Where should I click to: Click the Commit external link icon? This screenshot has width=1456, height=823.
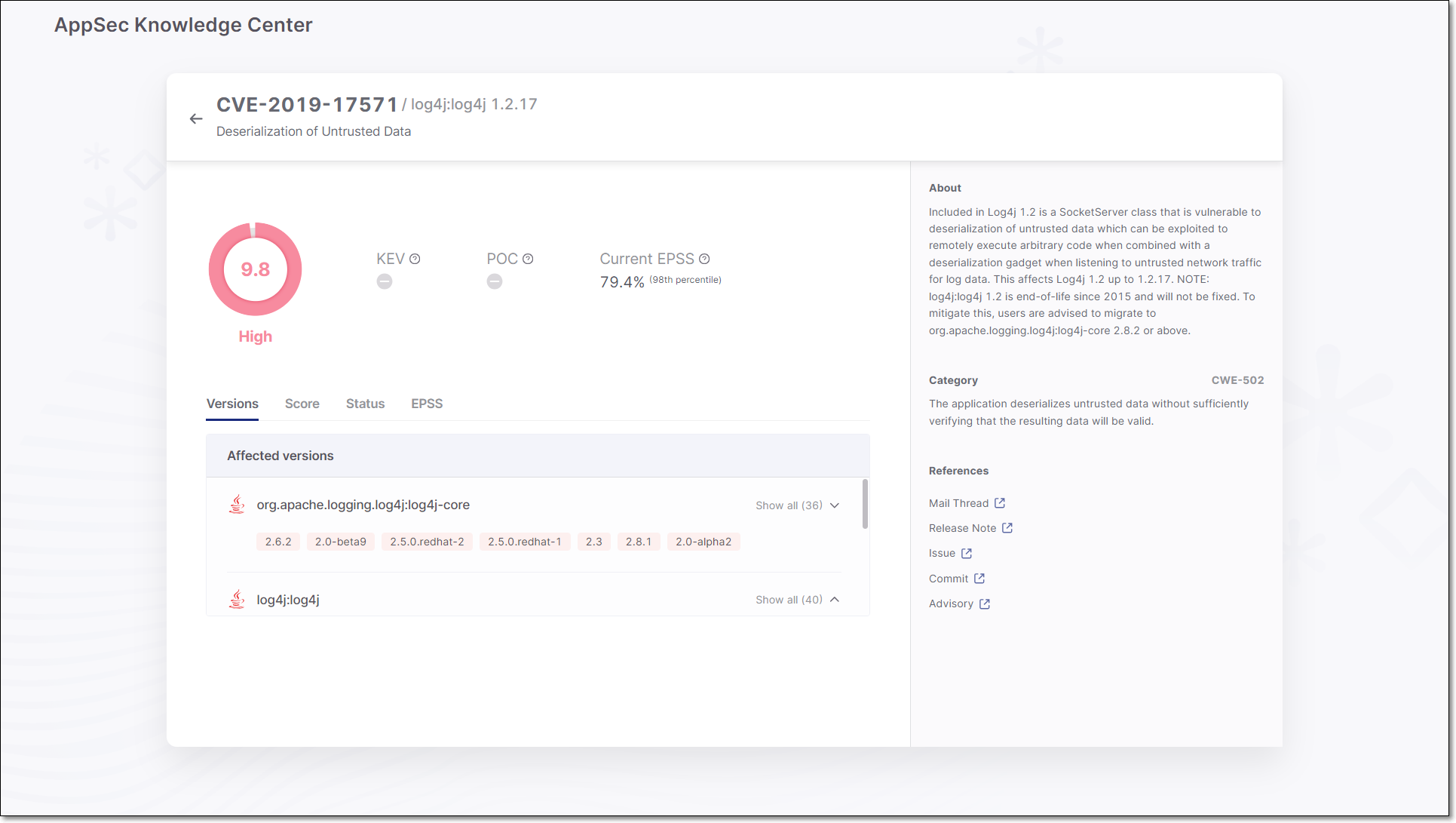click(979, 579)
